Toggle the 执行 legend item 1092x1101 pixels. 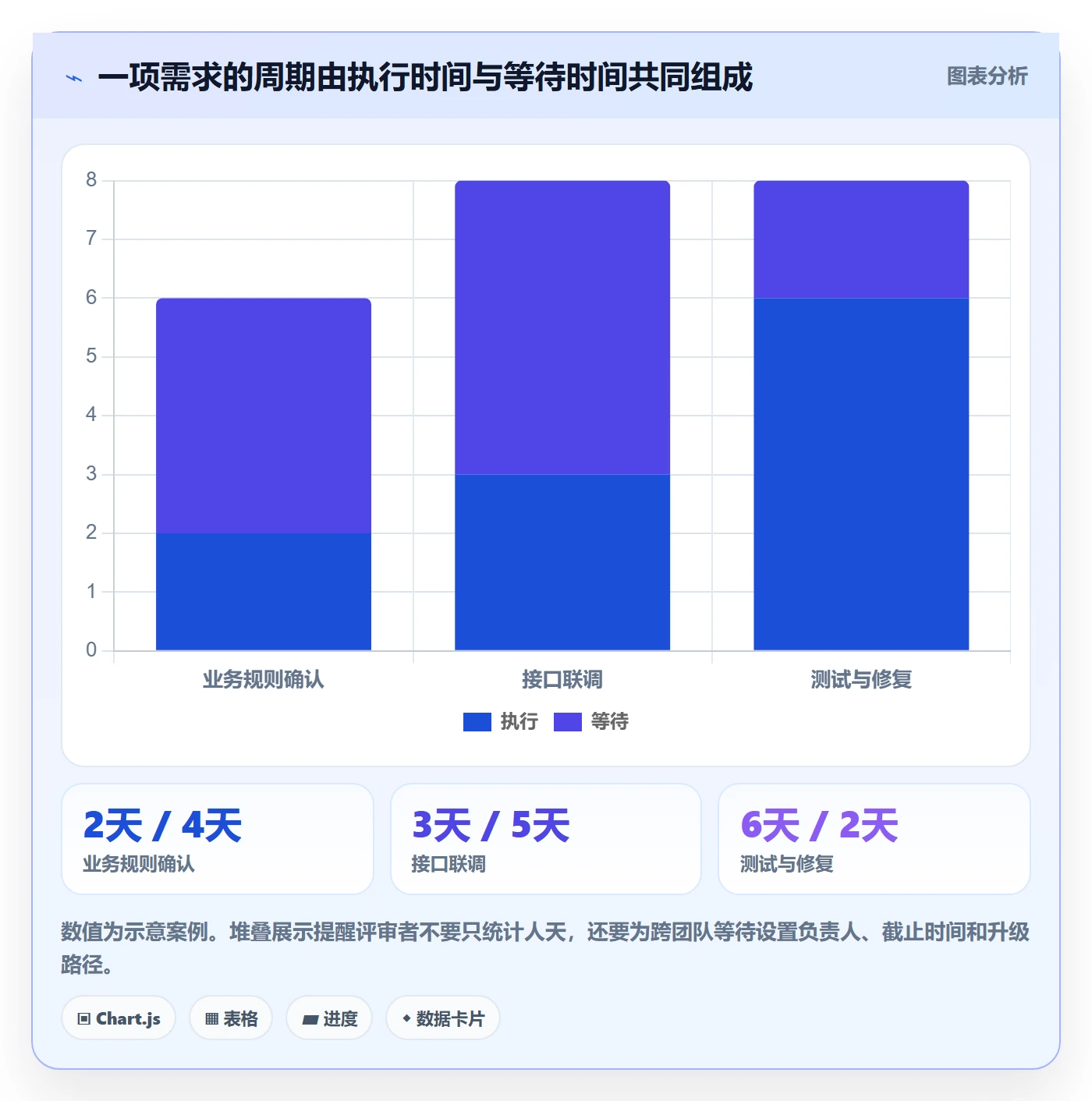[501, 721]
